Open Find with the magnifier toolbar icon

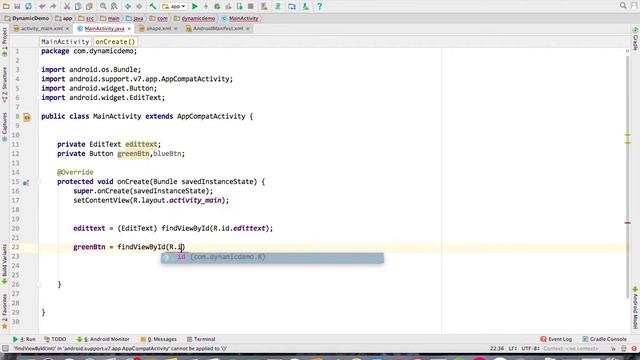pyautogui.click(x=103, y=6)
